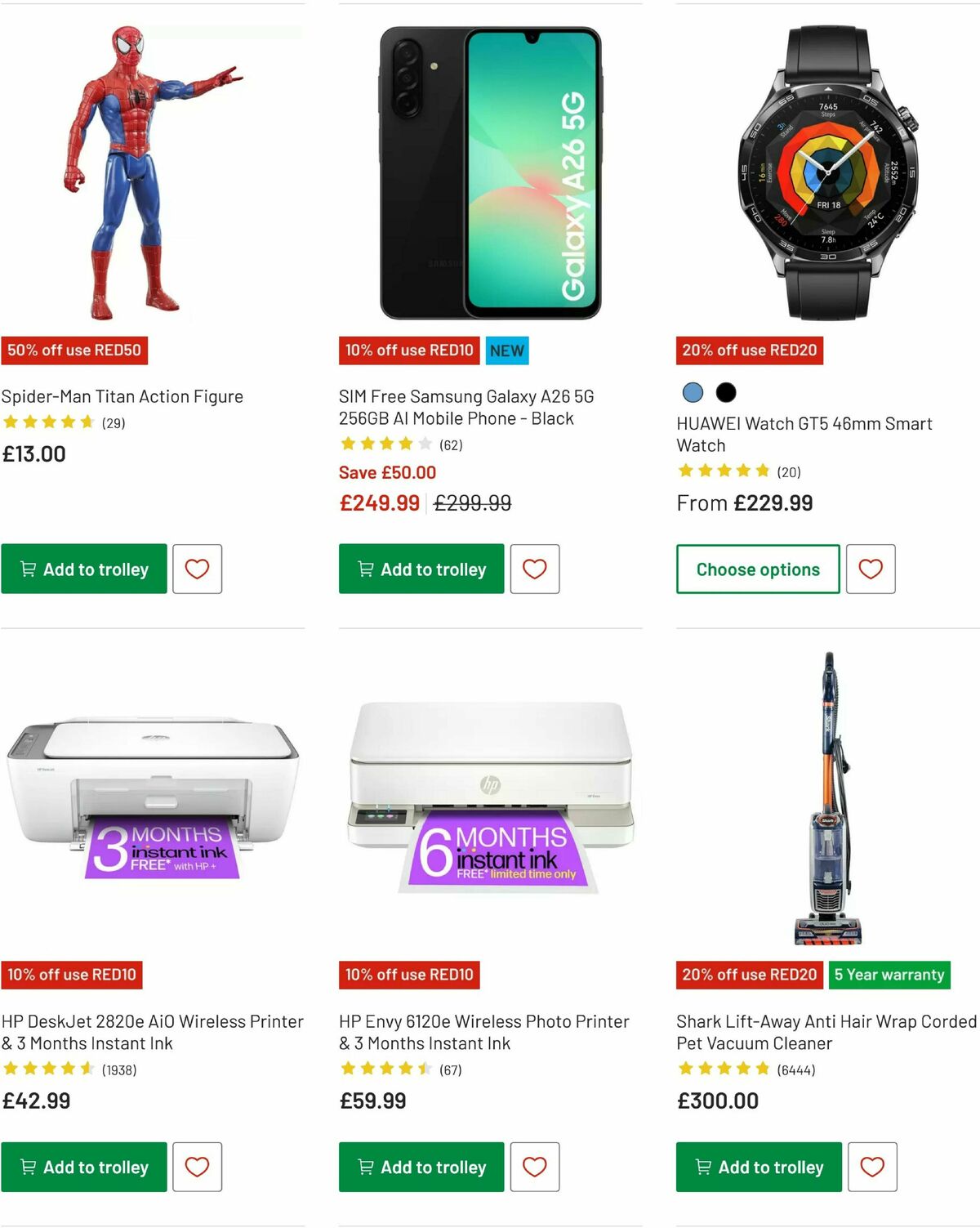
Task: Favourite the HUAWEI Watch GT5 with its heart icon
Action: click(871, 569)
